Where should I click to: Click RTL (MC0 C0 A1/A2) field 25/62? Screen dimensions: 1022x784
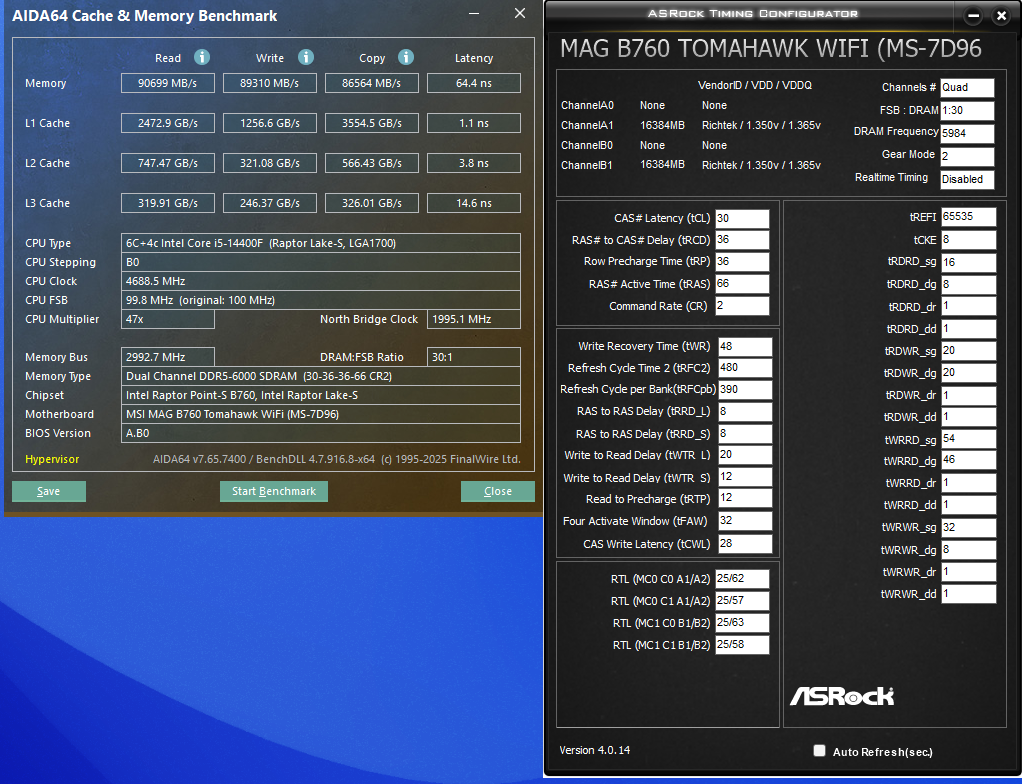(x=742, y=579)
